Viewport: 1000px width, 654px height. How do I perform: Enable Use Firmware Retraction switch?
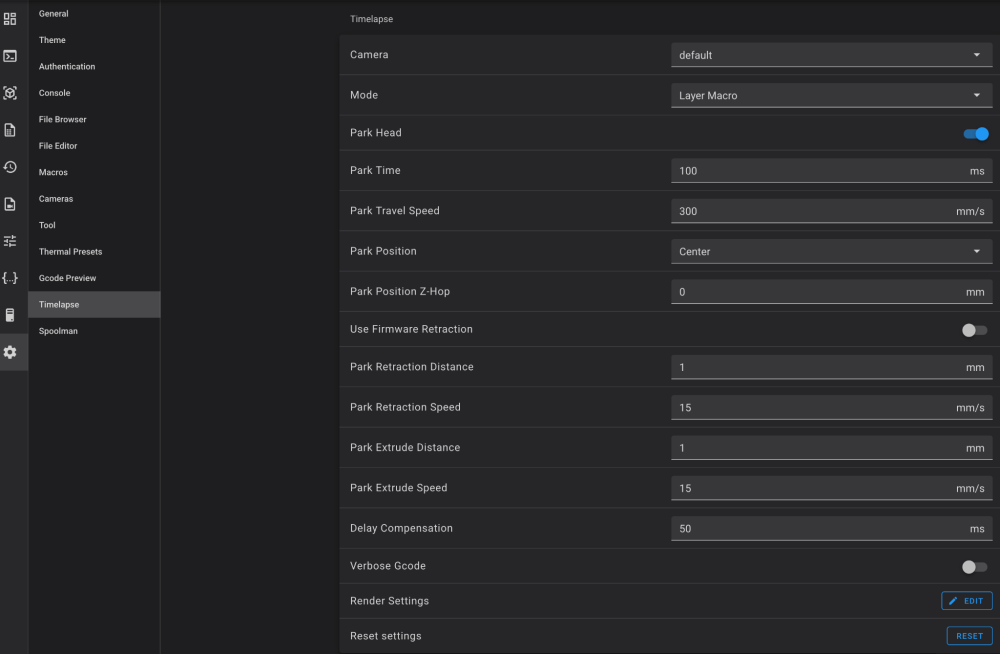[x=974, y=330]
